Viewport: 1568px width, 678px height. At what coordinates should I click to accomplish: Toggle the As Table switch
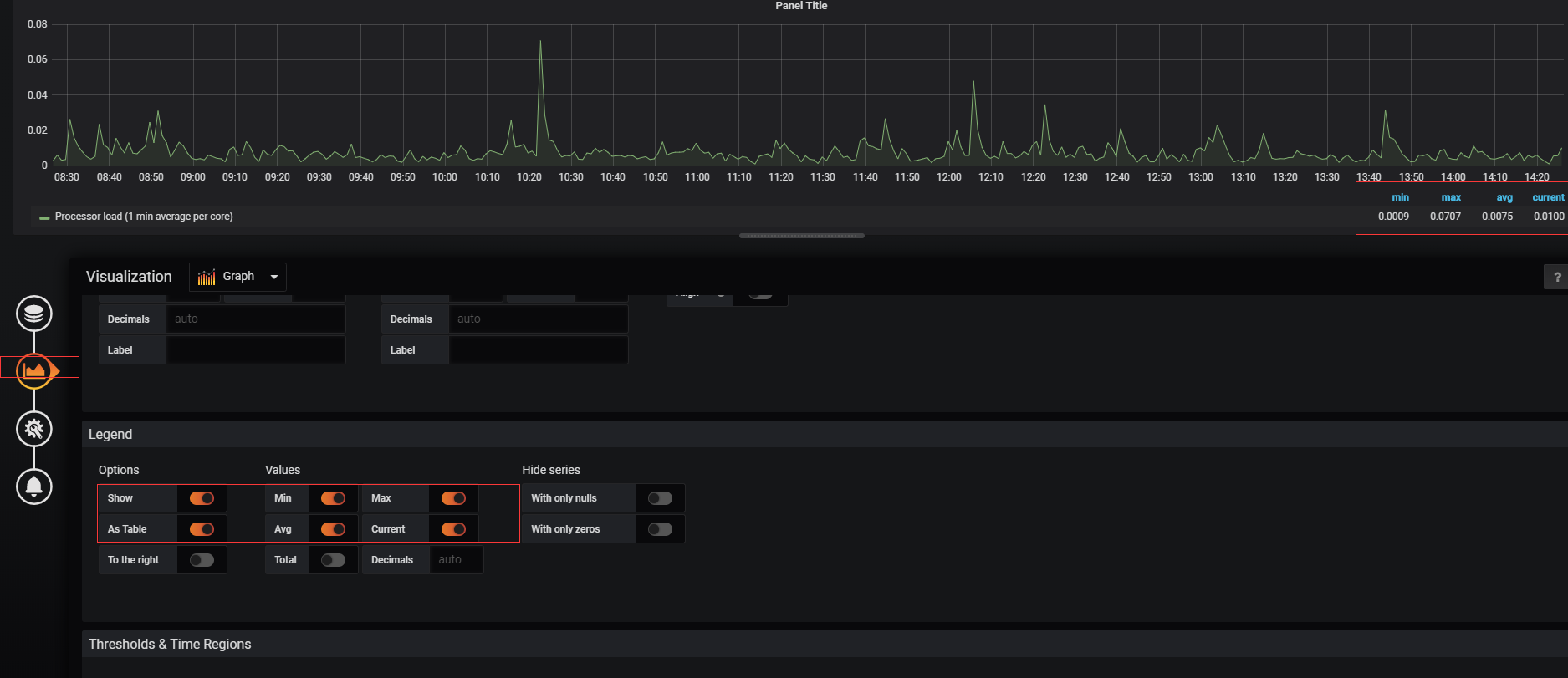pos(202,529)
